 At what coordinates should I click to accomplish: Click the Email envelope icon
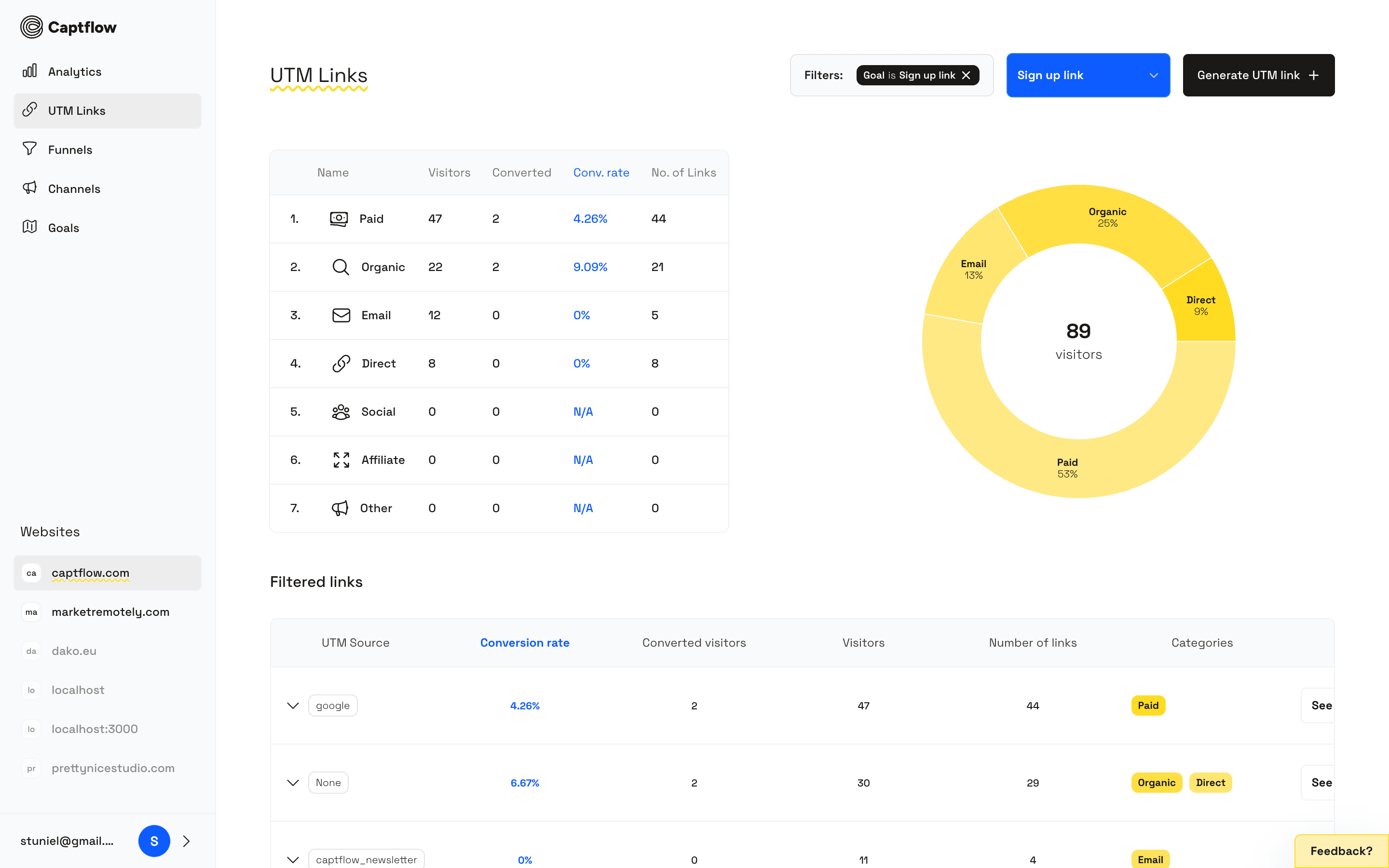341,315
